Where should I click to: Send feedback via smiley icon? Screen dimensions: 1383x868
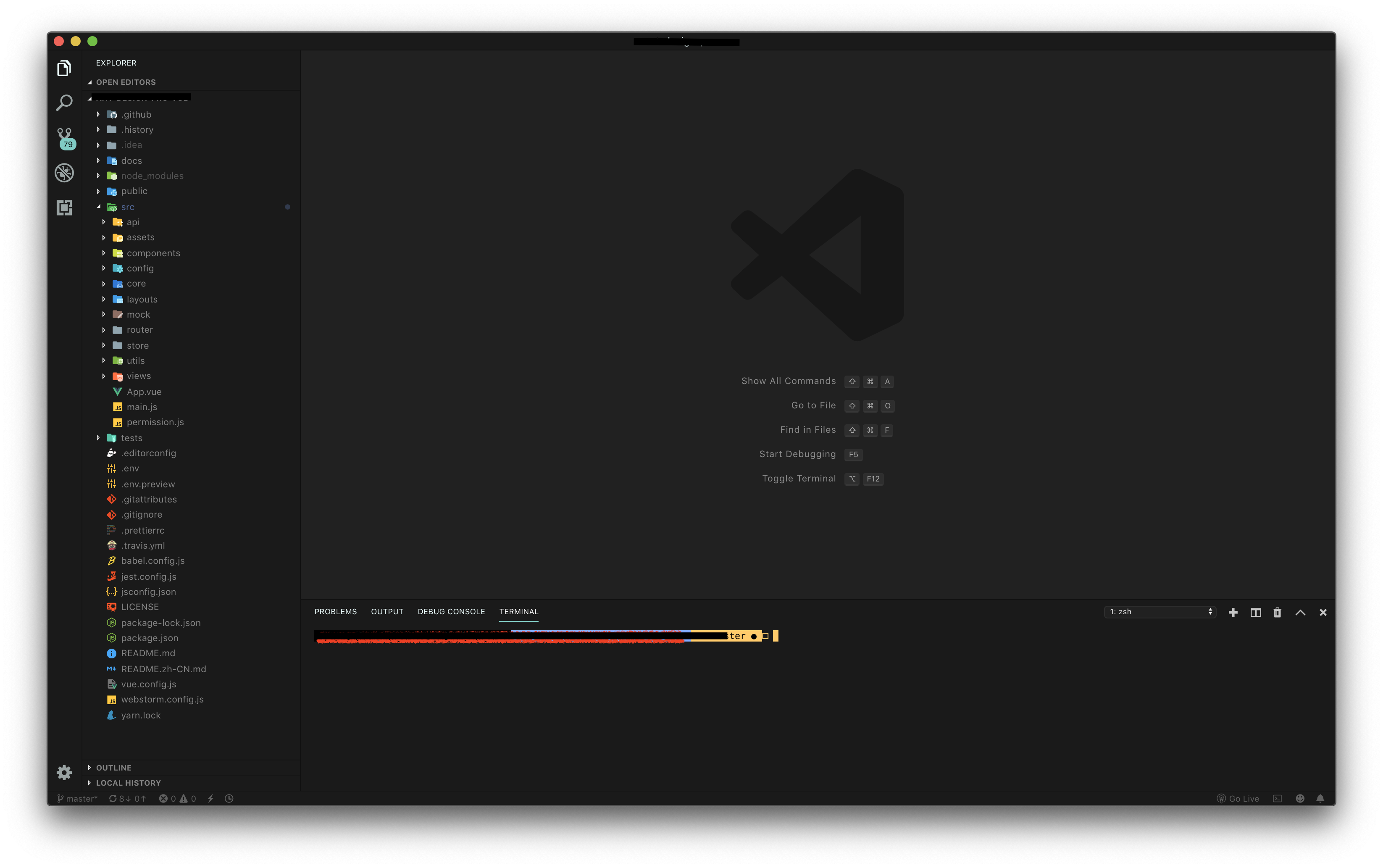pyautogui.click(x=1300, y=799)
